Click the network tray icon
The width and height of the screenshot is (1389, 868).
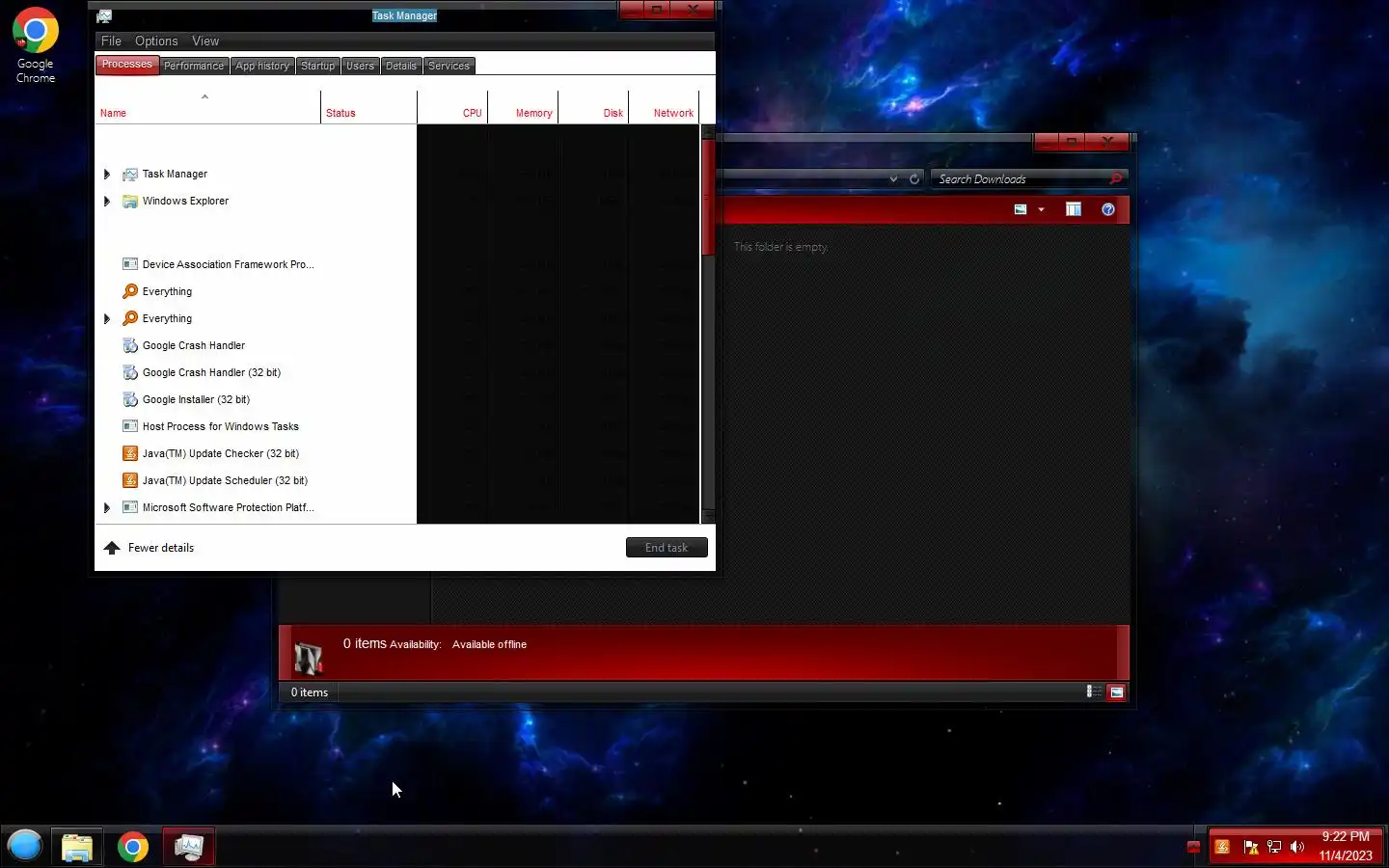1274,847
